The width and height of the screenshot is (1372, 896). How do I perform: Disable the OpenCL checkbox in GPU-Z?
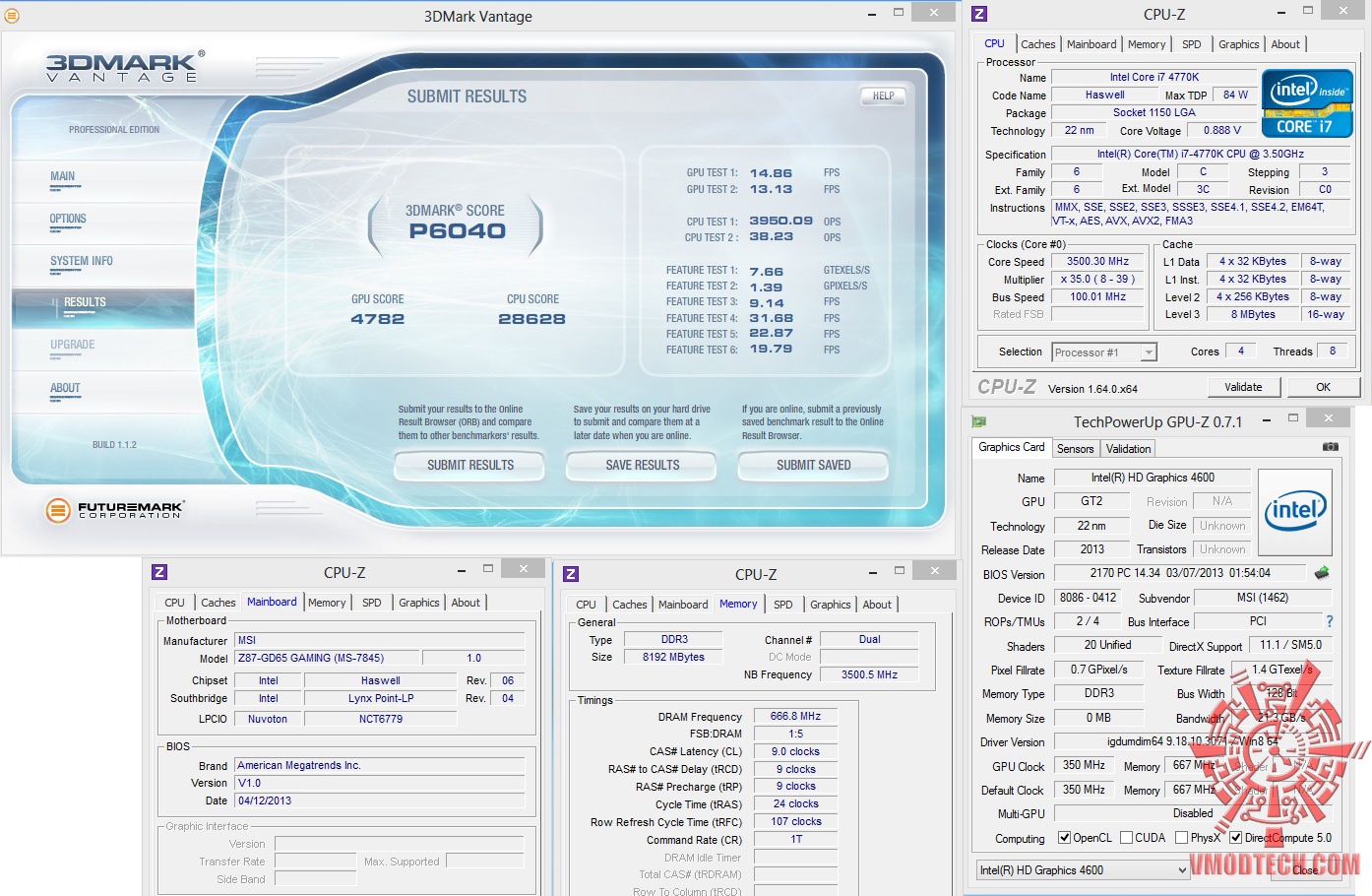coord(1065,837)
